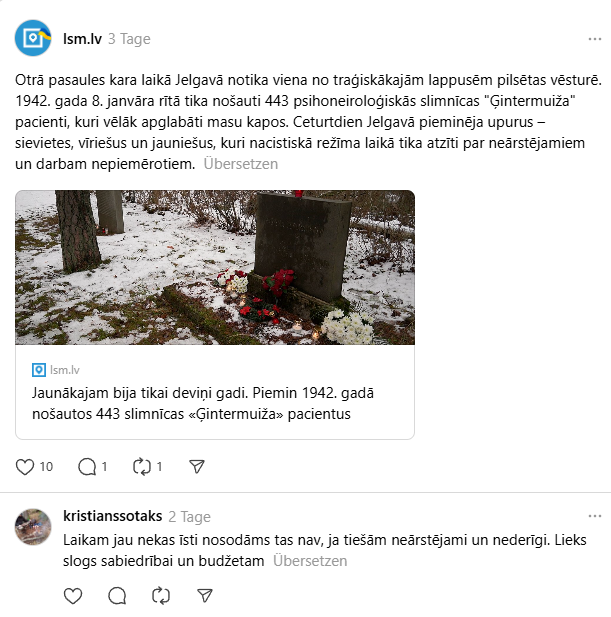This screenshot has width=611, height=617.
Task: Open kristianssotaks profile picture
Action: 33,526
